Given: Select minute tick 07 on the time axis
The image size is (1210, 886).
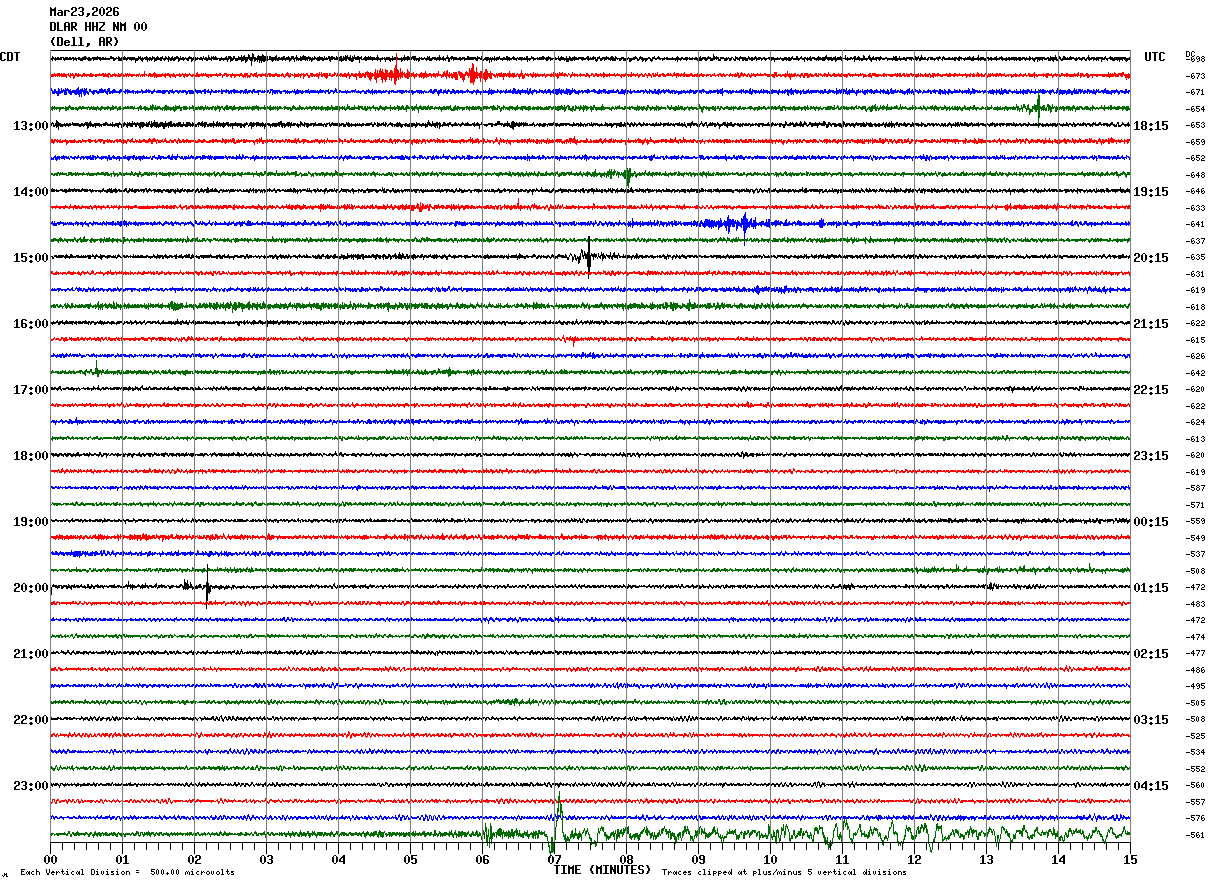Looking at the screenshot, I should [554, 859].
